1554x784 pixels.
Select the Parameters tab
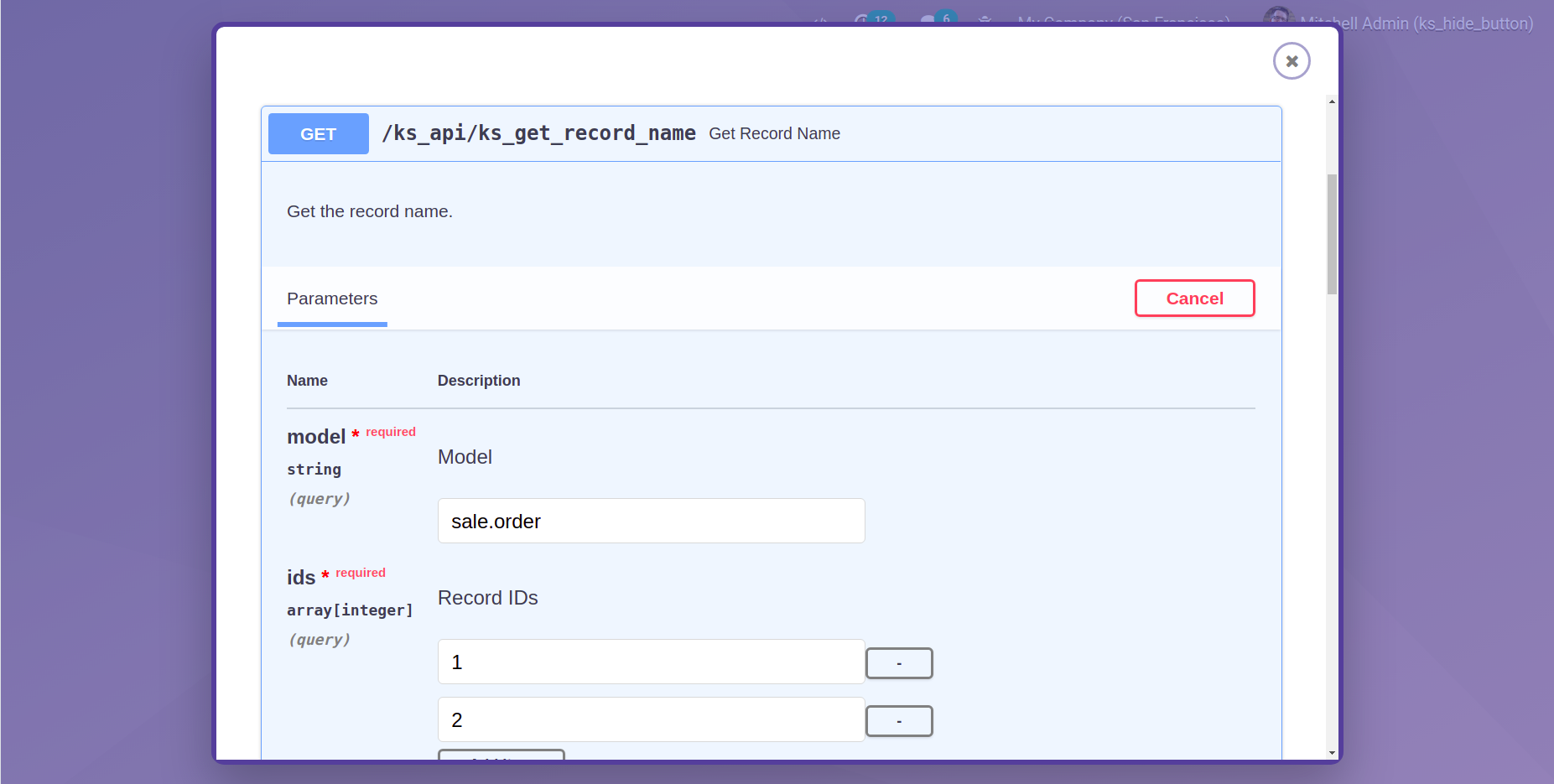click(332, 299)
